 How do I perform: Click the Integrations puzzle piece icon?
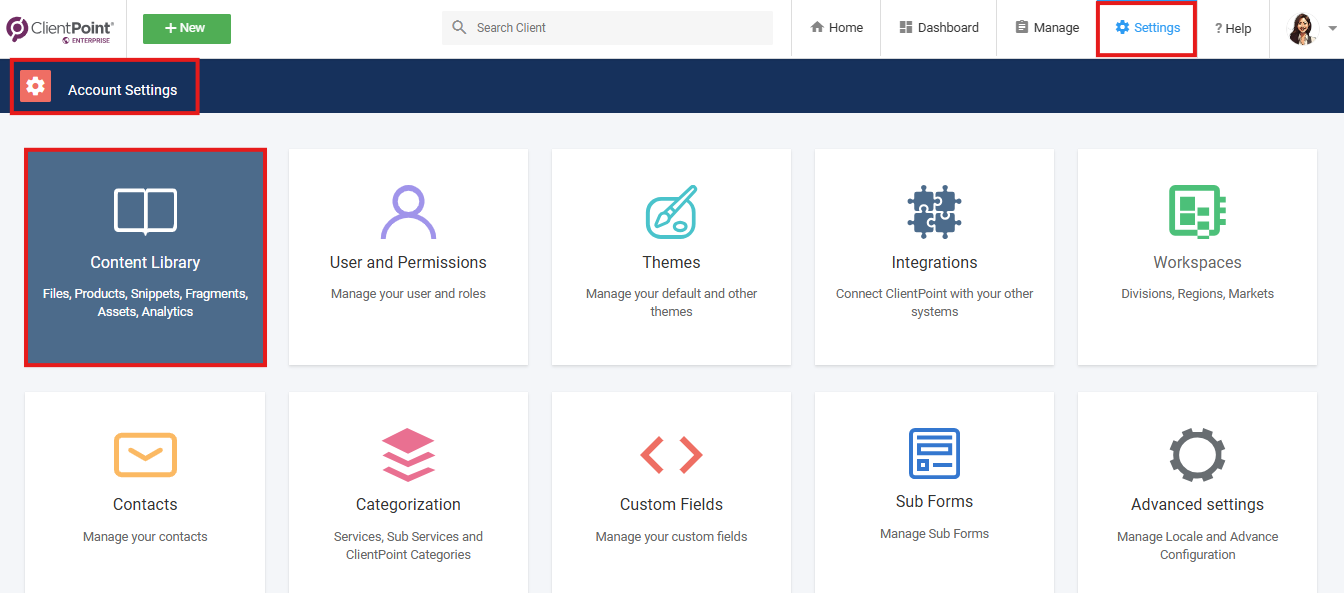pyautogui.click(x=934, y=212)
